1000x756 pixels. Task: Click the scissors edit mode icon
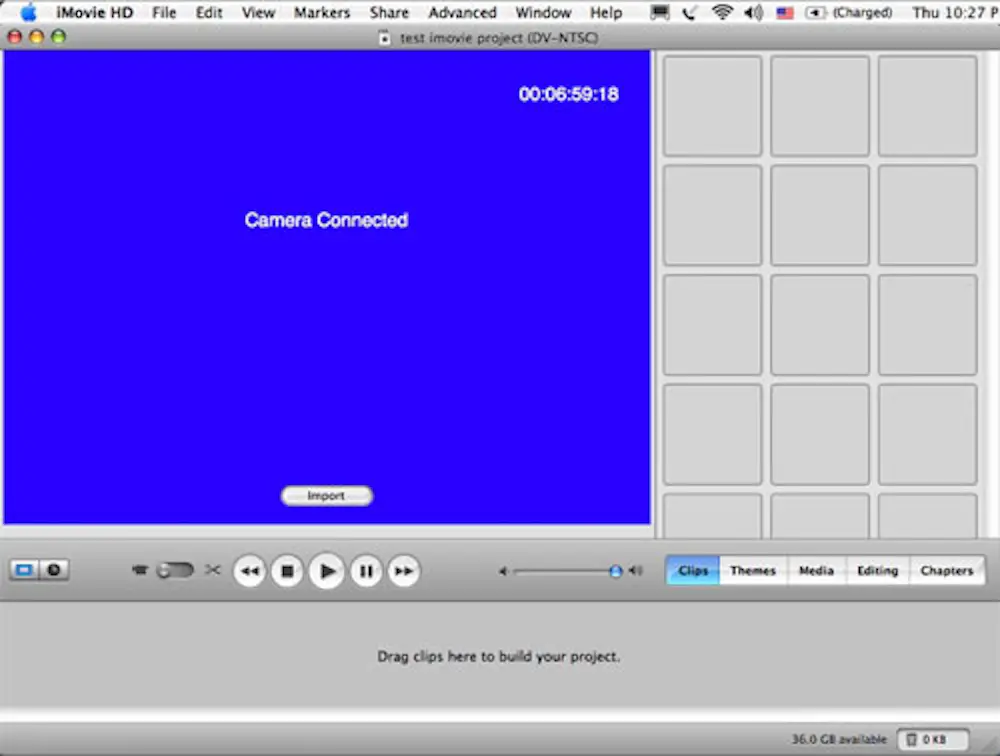point(212,570)
